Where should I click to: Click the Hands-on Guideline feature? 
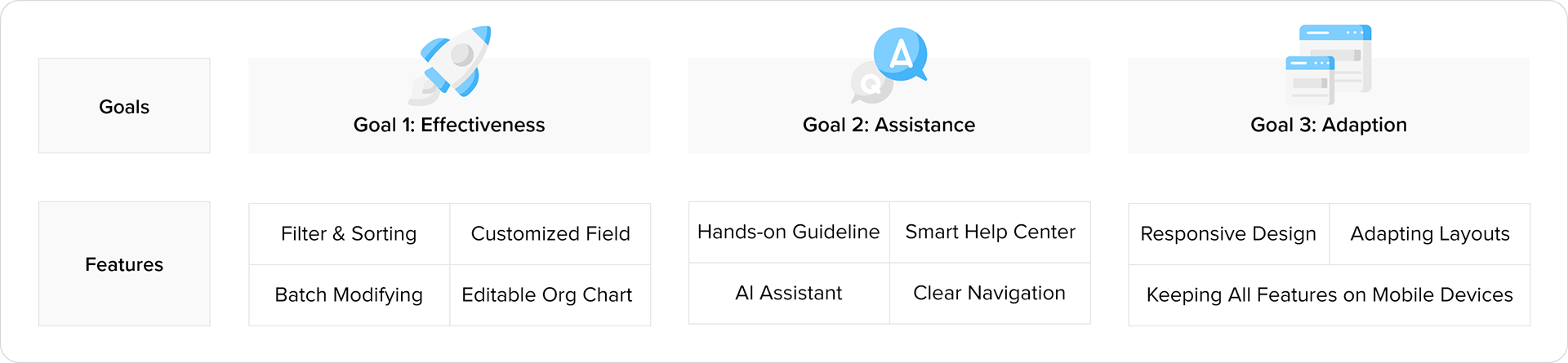[788, 232]
